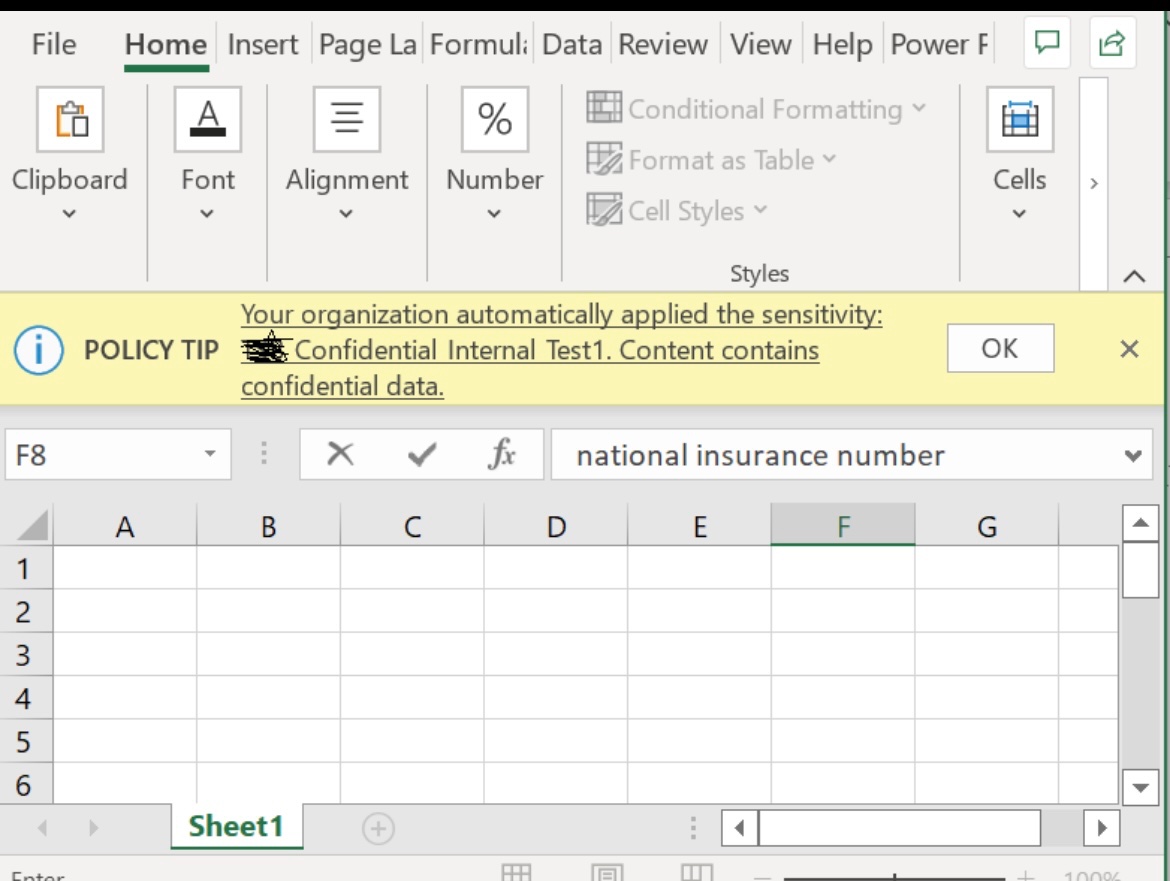Image resolution: width=1170 pixels, height=881 pixels.
Task: Click the Cell Styles icon
Action: (604, 210)
